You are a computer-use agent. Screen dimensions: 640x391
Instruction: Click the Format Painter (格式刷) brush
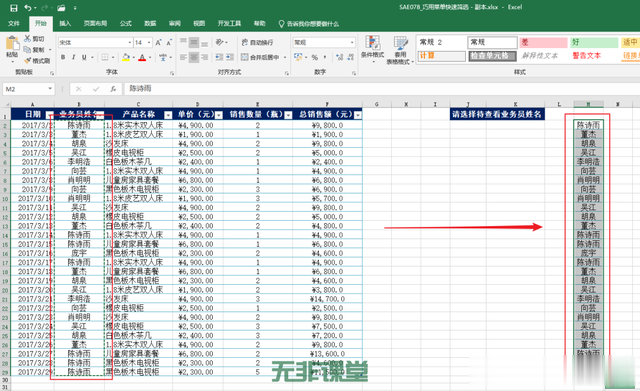coord(27,60)
